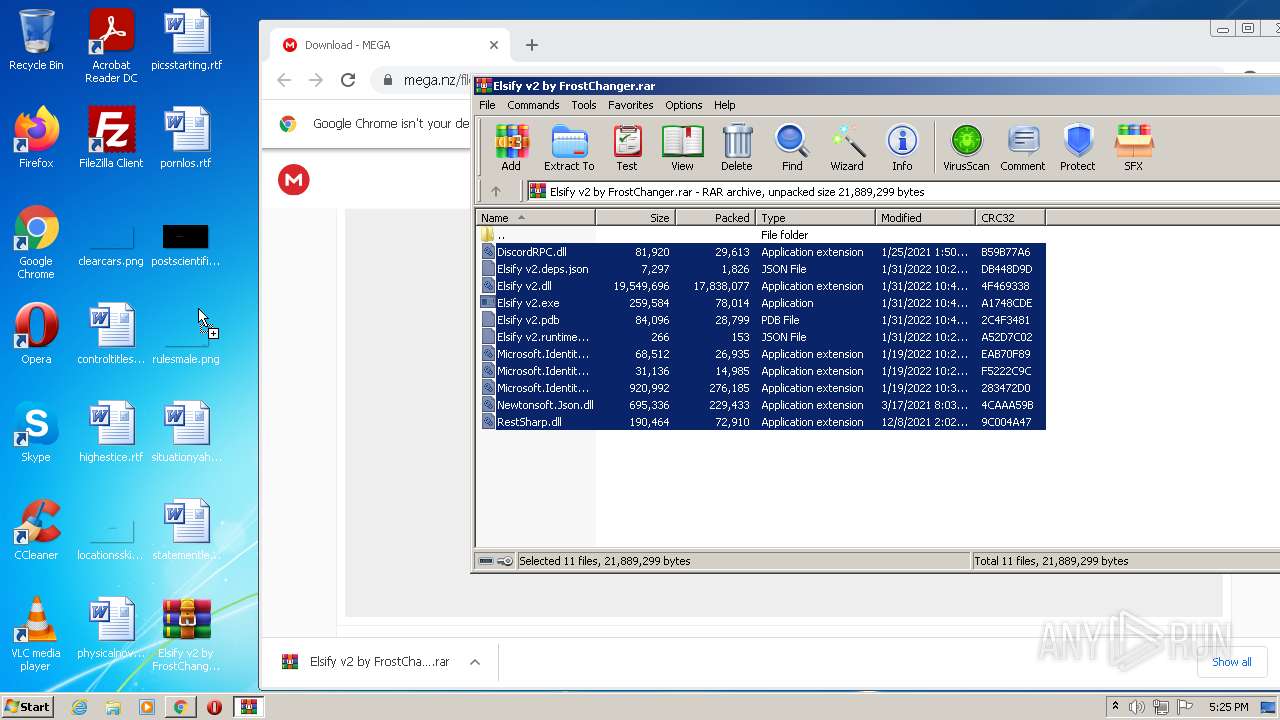Image resolution: width=1280 pixels, height=720 pixels.
Task: Click the Add toolbar icon in WinRAR
Action: pyautogui.click(x=511, y=148)
